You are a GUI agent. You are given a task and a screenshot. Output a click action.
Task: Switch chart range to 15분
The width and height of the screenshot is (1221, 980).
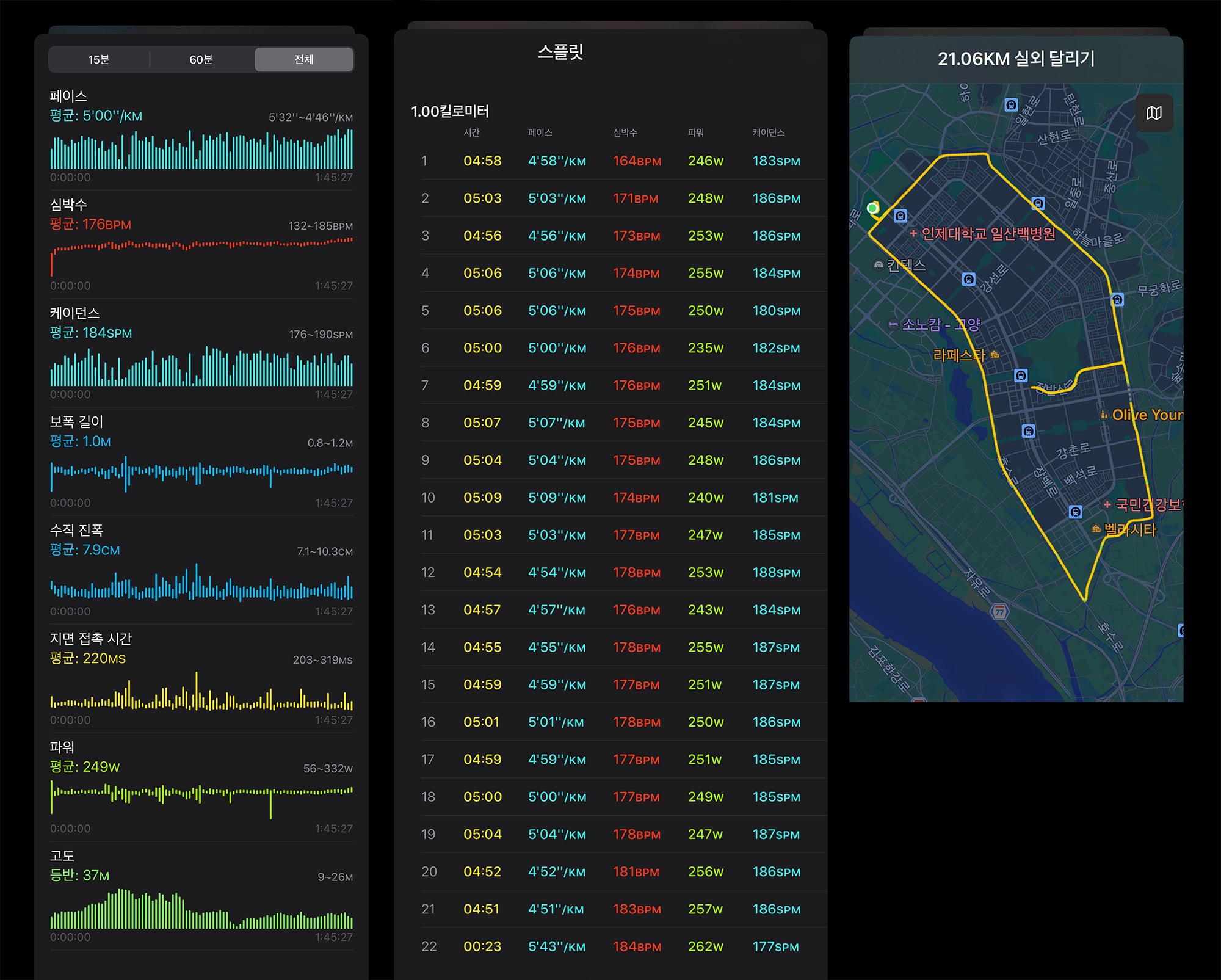click(x=99, y=59)
